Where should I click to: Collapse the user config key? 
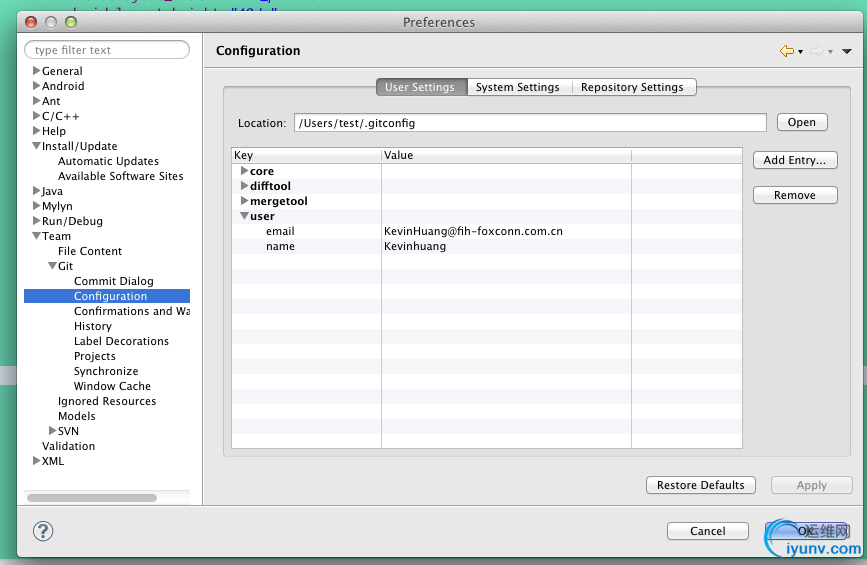tap(244, 216)
